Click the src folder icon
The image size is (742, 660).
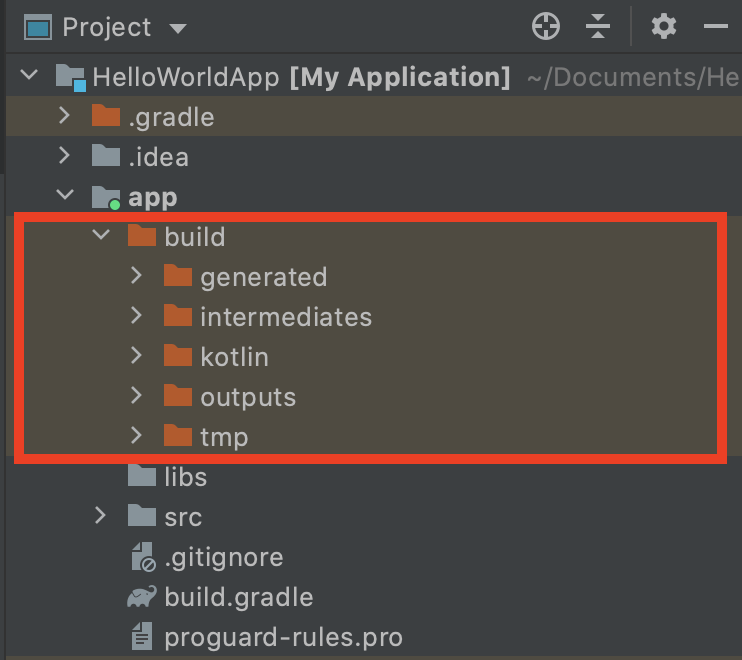pyautogui.click(x=142, y=515)
